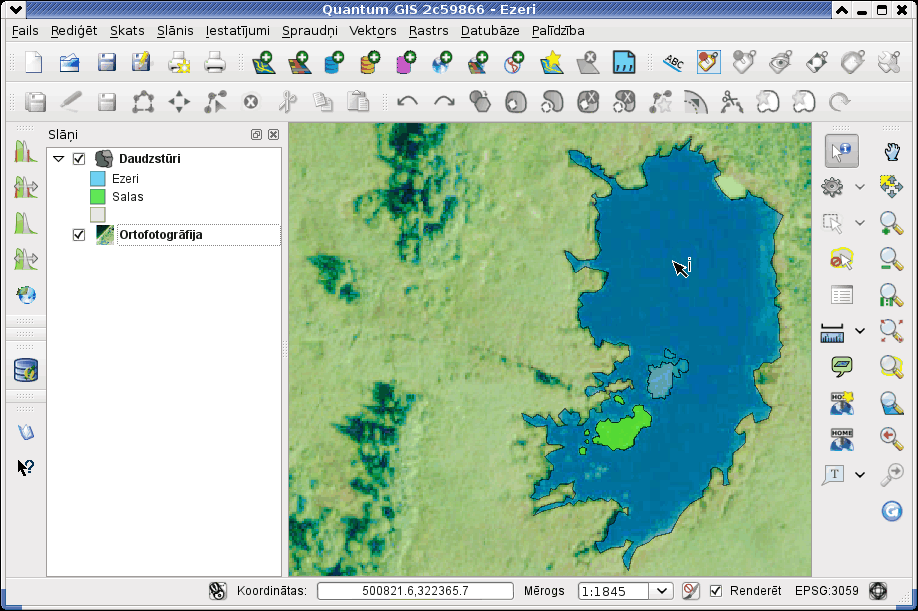Select the Ortofotogrāfija layer name

(x=161, y=235)
